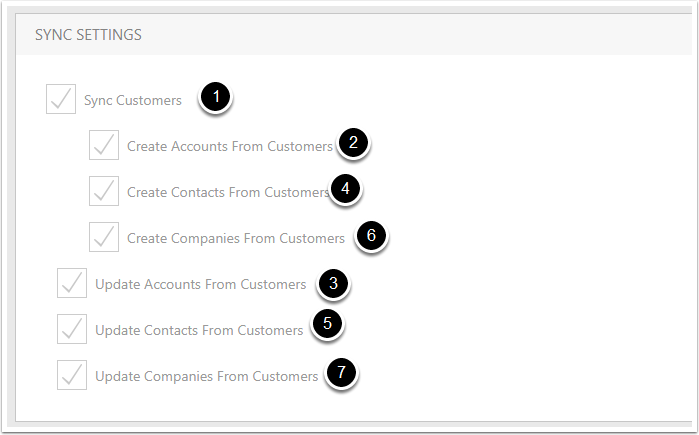Toggle Update Accounts From Customers checkbox
699x435 pixels.
72,283
